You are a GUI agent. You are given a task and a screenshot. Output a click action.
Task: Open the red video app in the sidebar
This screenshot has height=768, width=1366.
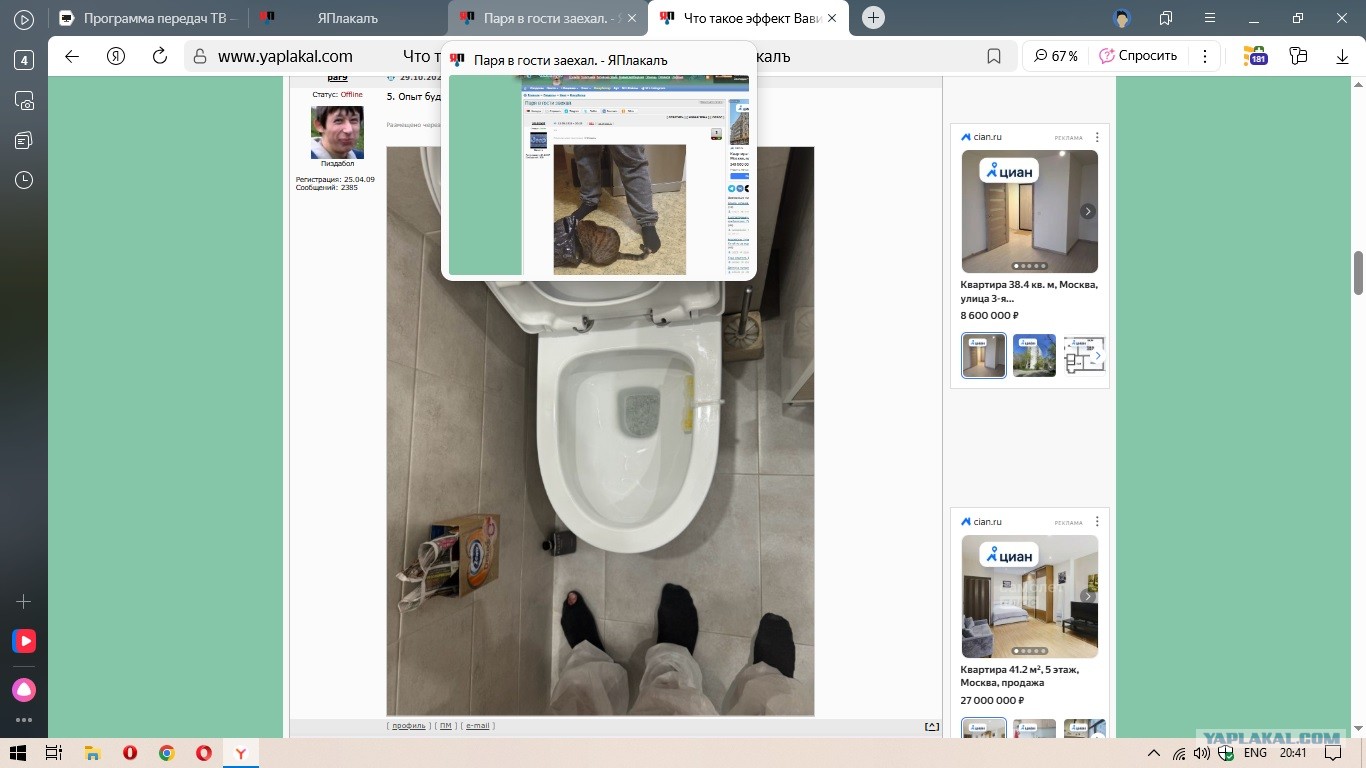(24, 641)
